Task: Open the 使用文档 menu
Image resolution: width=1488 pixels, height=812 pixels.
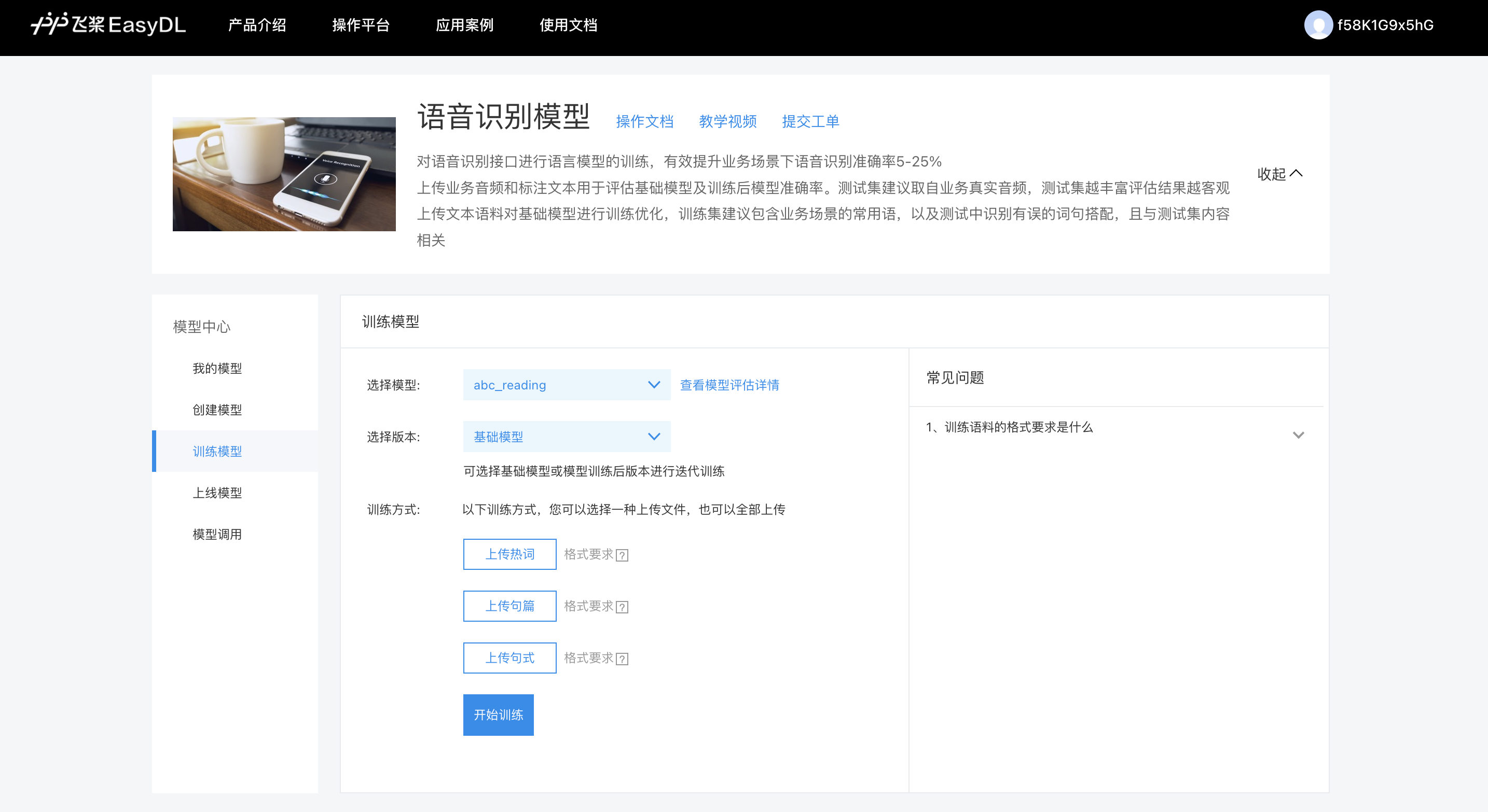Action: [569, 25]
